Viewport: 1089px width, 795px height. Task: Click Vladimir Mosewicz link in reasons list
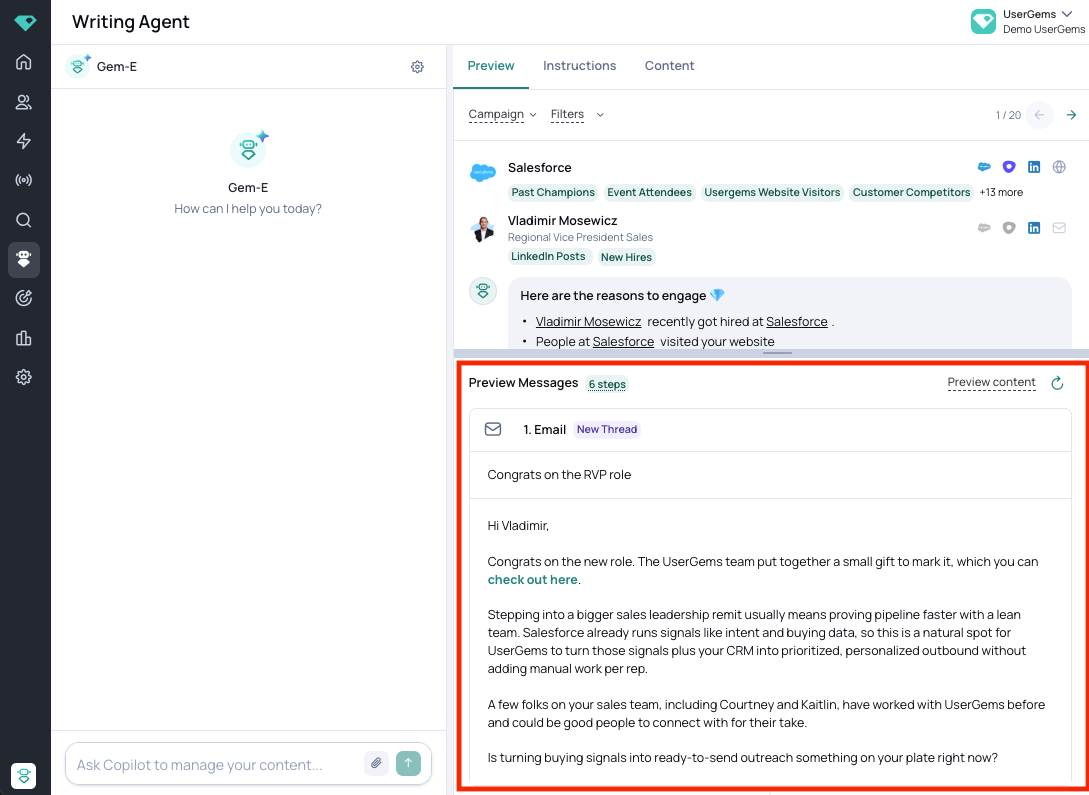pos(588,321)
